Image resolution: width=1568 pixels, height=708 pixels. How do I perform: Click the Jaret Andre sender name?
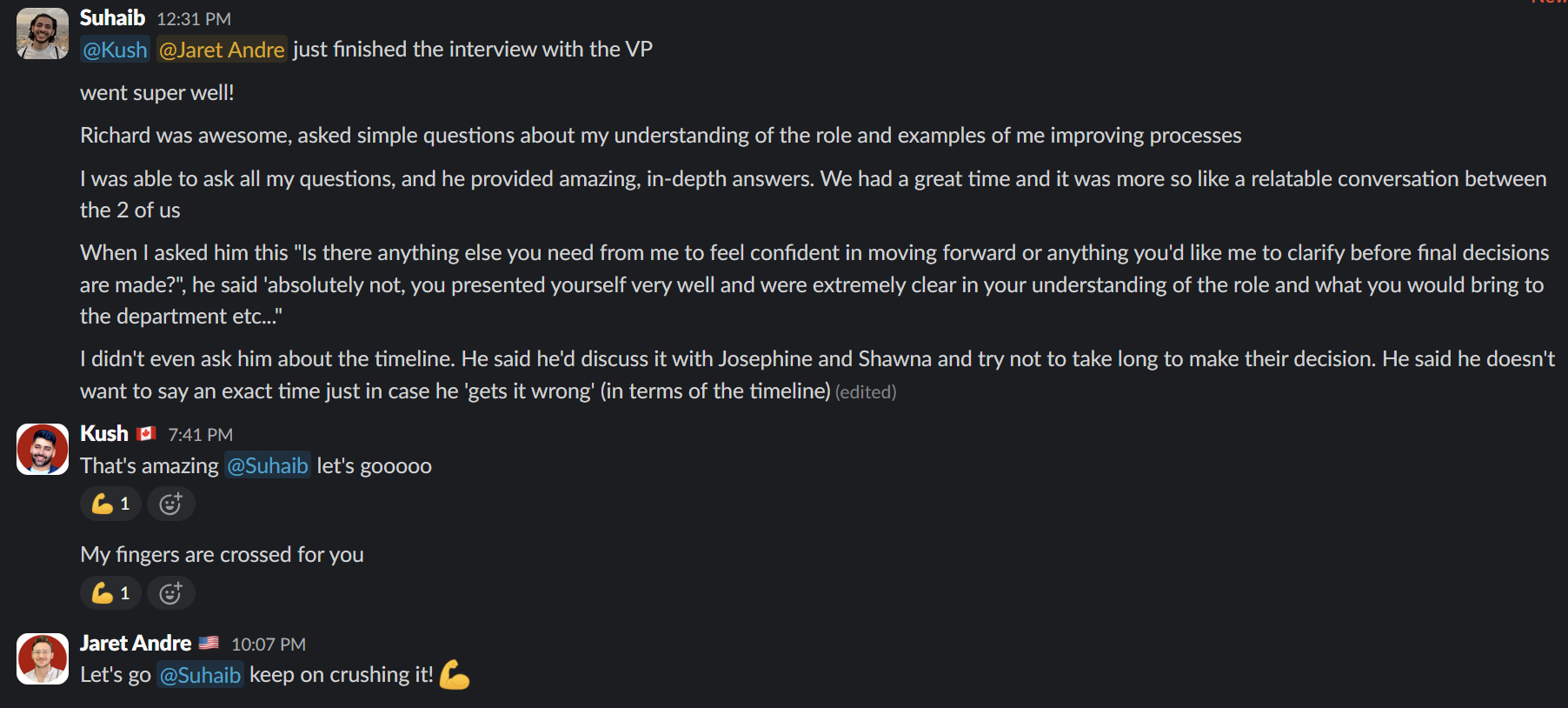tap(136, 643)
